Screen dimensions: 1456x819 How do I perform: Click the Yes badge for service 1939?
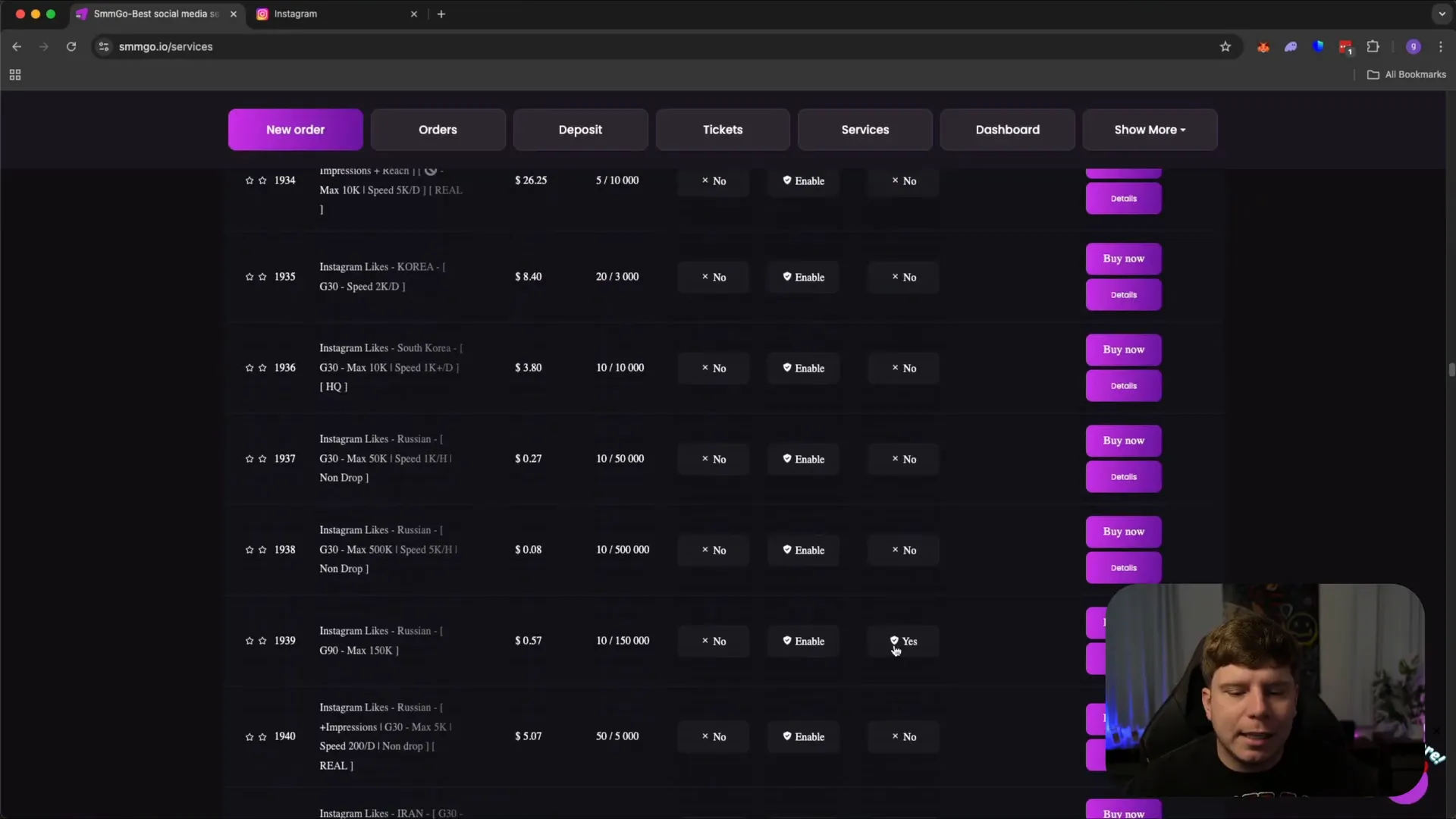(903, 642)
